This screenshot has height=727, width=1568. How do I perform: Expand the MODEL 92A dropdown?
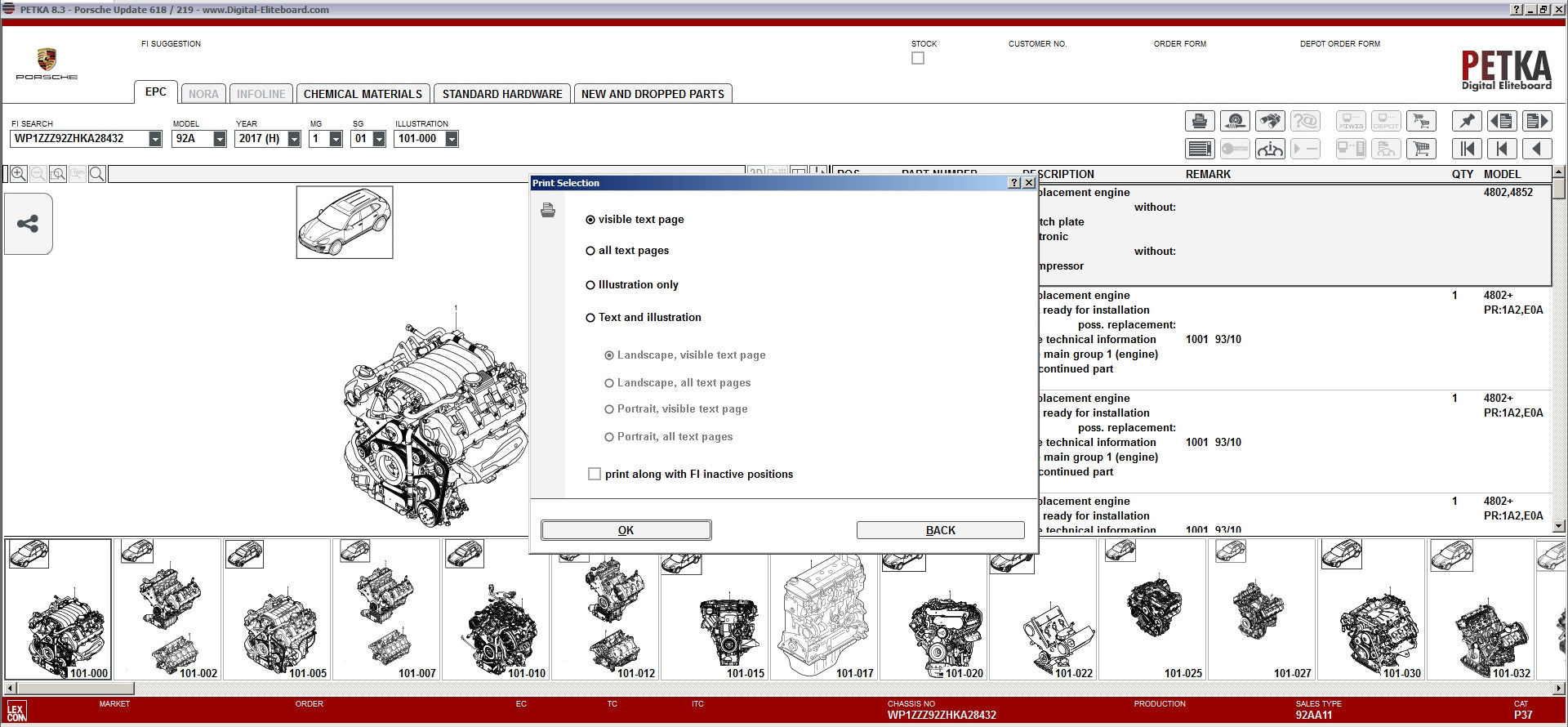coord(220,139)
